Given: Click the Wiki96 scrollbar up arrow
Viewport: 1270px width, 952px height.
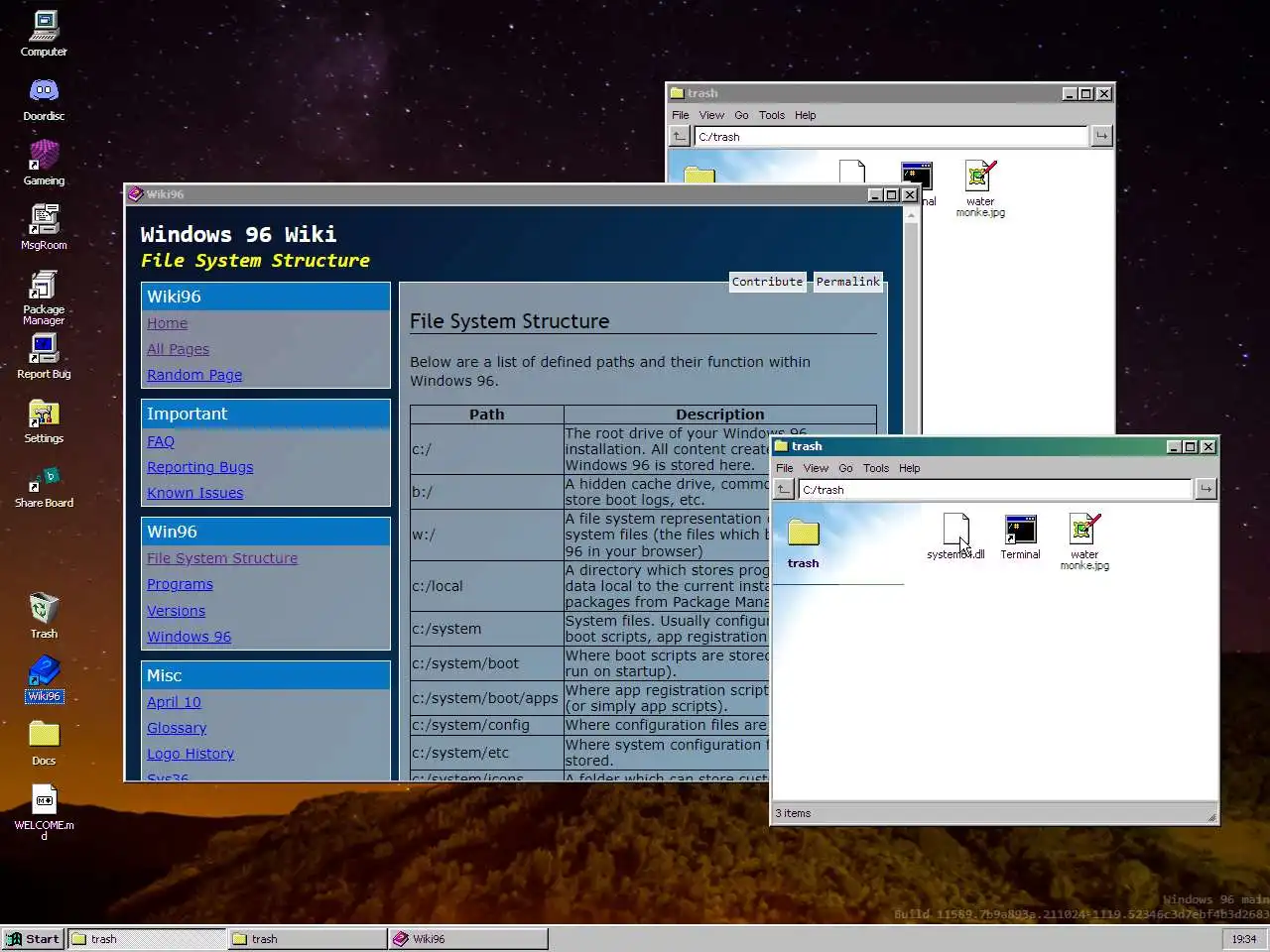Looking at the screenshot, I should pos(911,215).
